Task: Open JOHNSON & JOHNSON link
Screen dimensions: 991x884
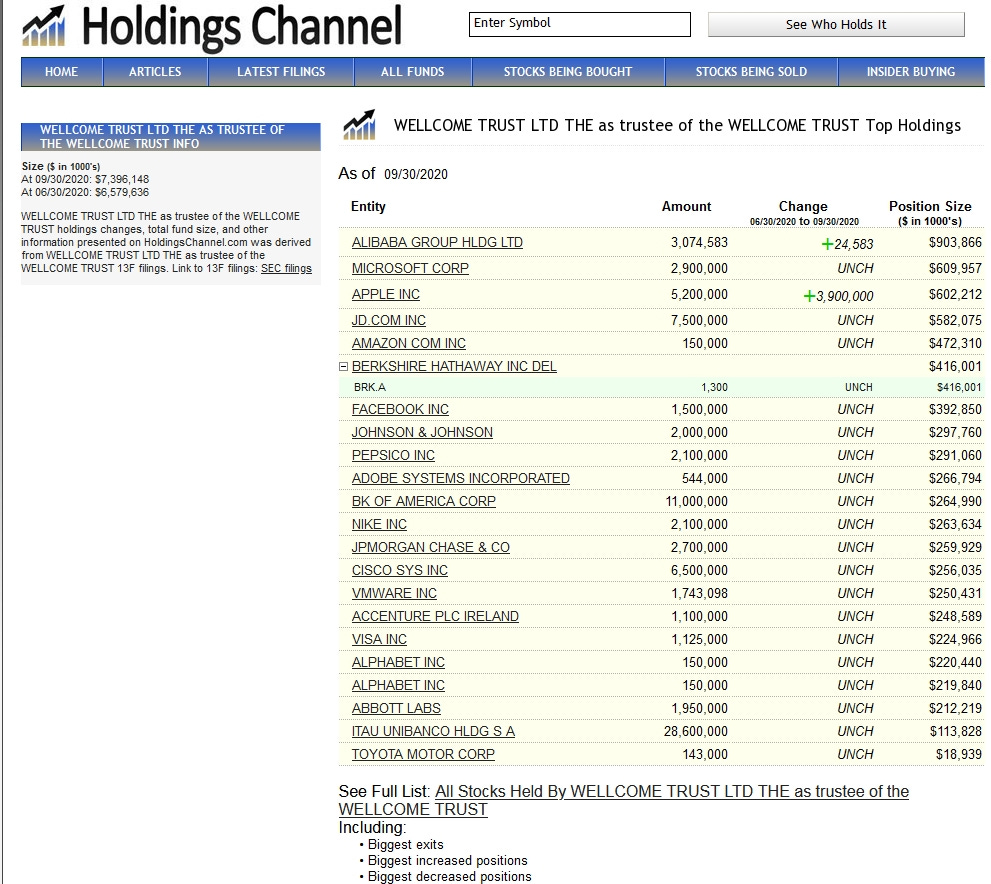Action: pos(422,433)
